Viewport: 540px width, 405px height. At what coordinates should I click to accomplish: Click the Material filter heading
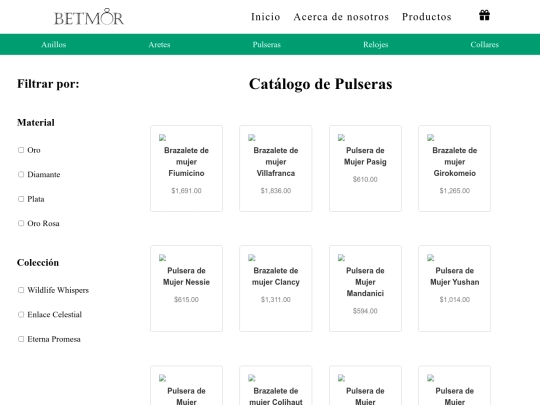(x=36, y=122)
